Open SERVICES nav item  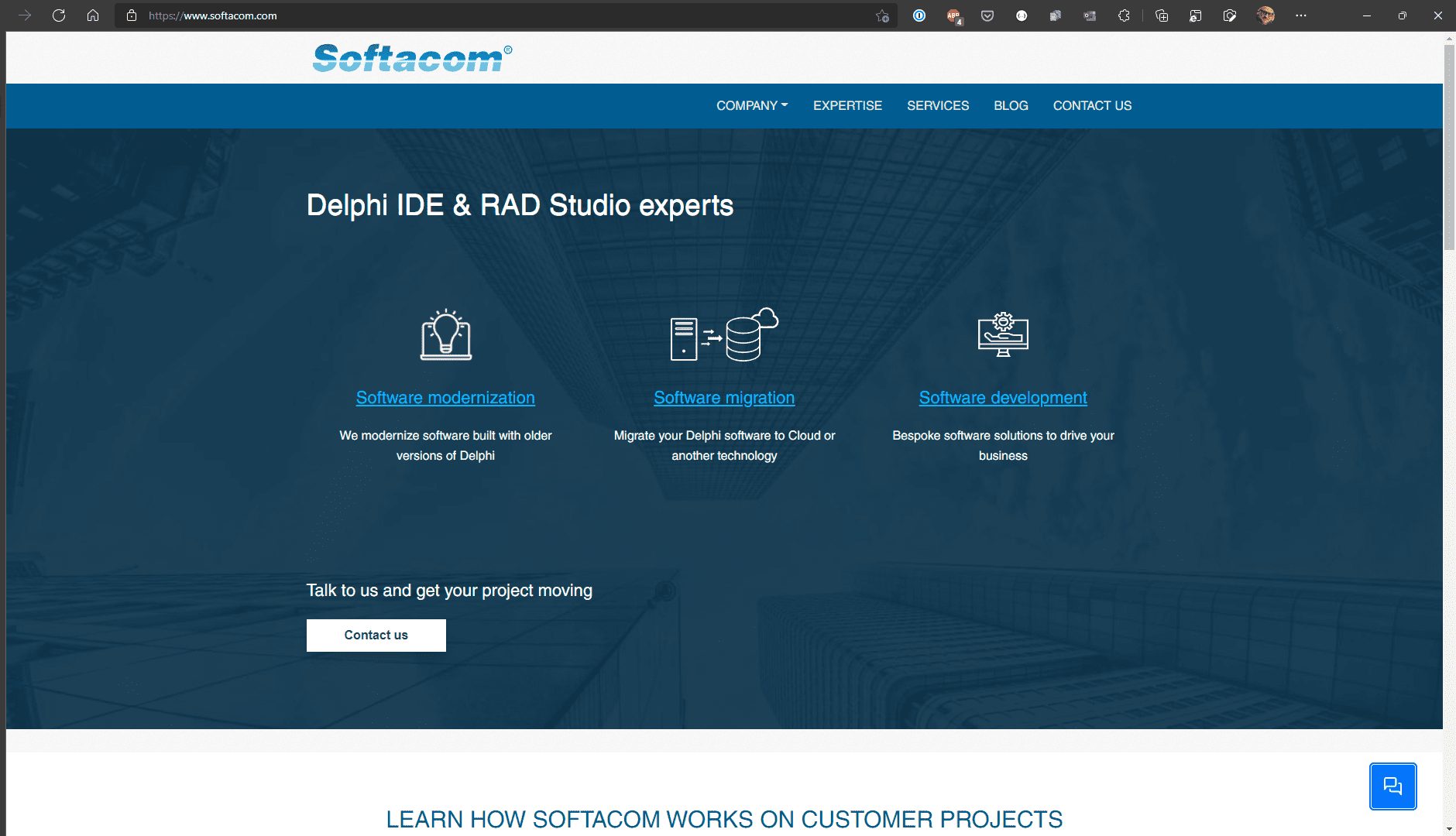click(x=938, y=105)
